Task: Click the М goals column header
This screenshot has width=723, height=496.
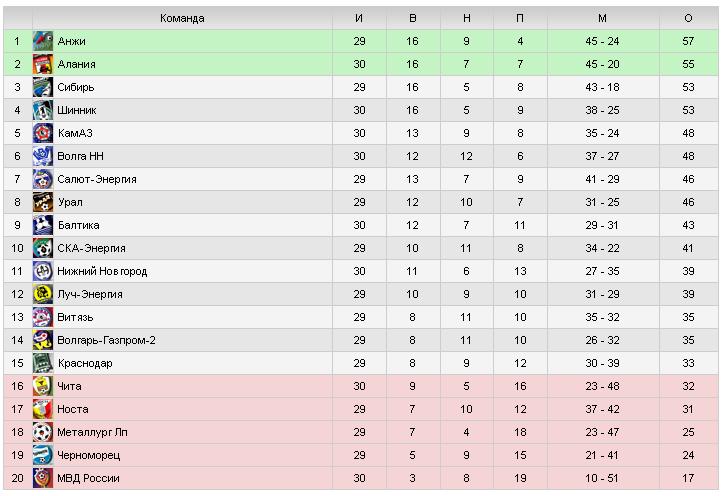Action: point(602,18)
